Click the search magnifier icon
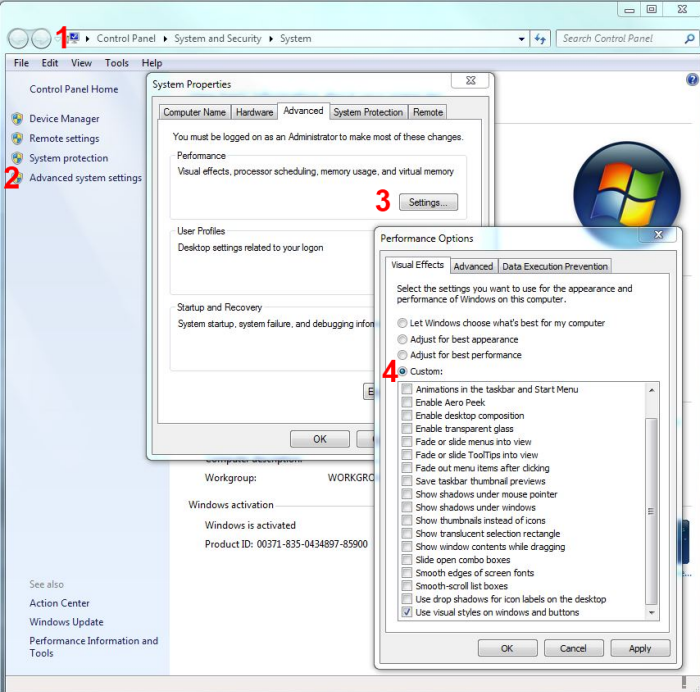Viewport: 700px width, 692px height. tap(689, 39)
